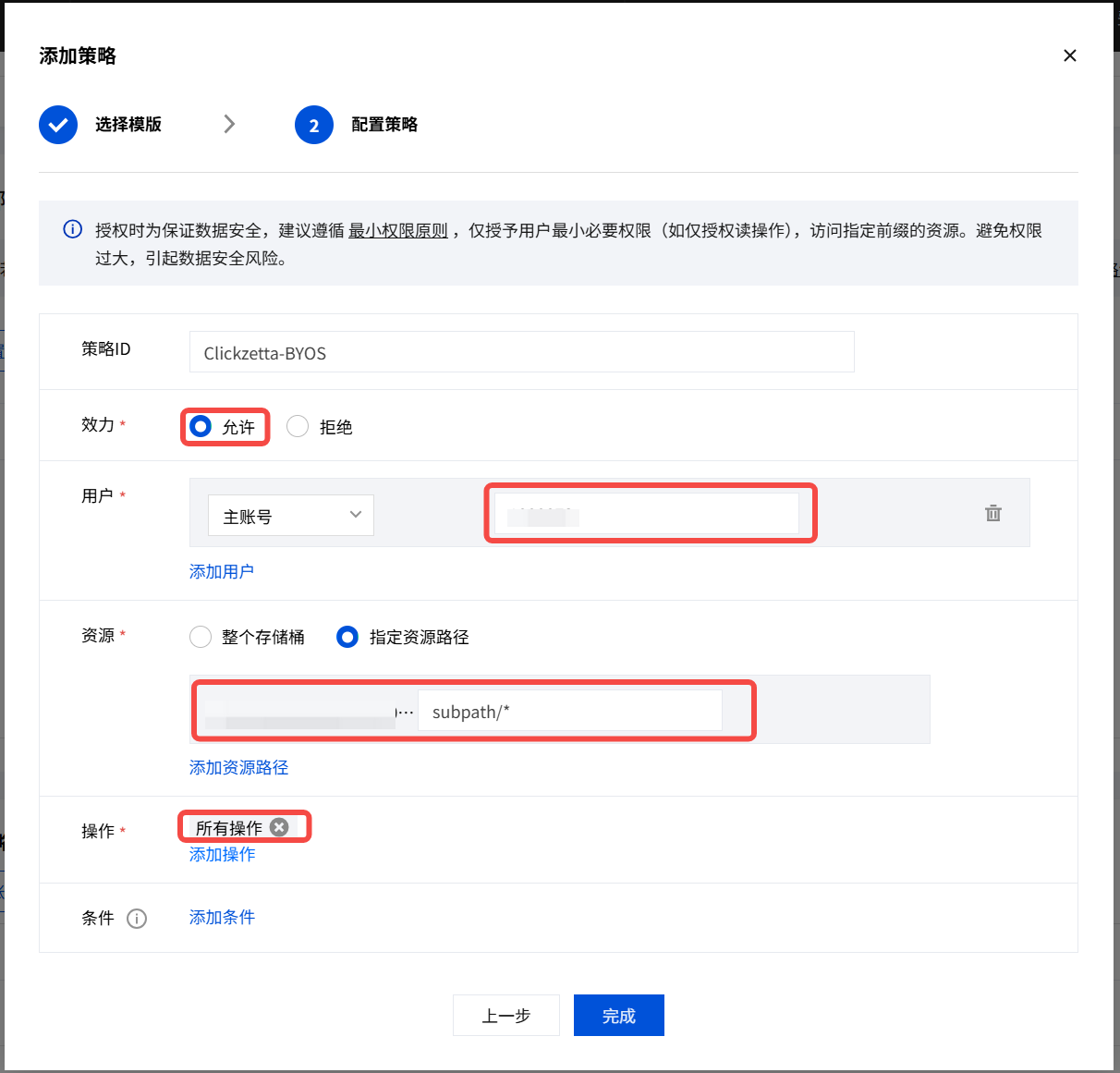The image size is (1120, 1073).
Task: Click the chevron arrow between steps
Action: [229, 124]
